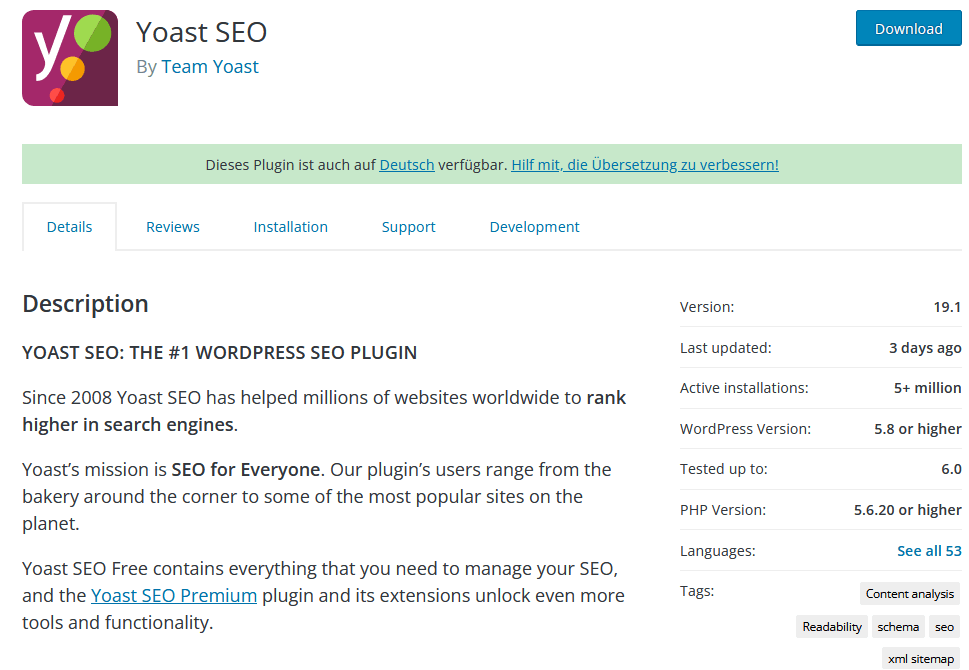This screenshot has width=969, height=670.
Task: Click the 'Content analysis' tag
Action: tap(910, 593)
